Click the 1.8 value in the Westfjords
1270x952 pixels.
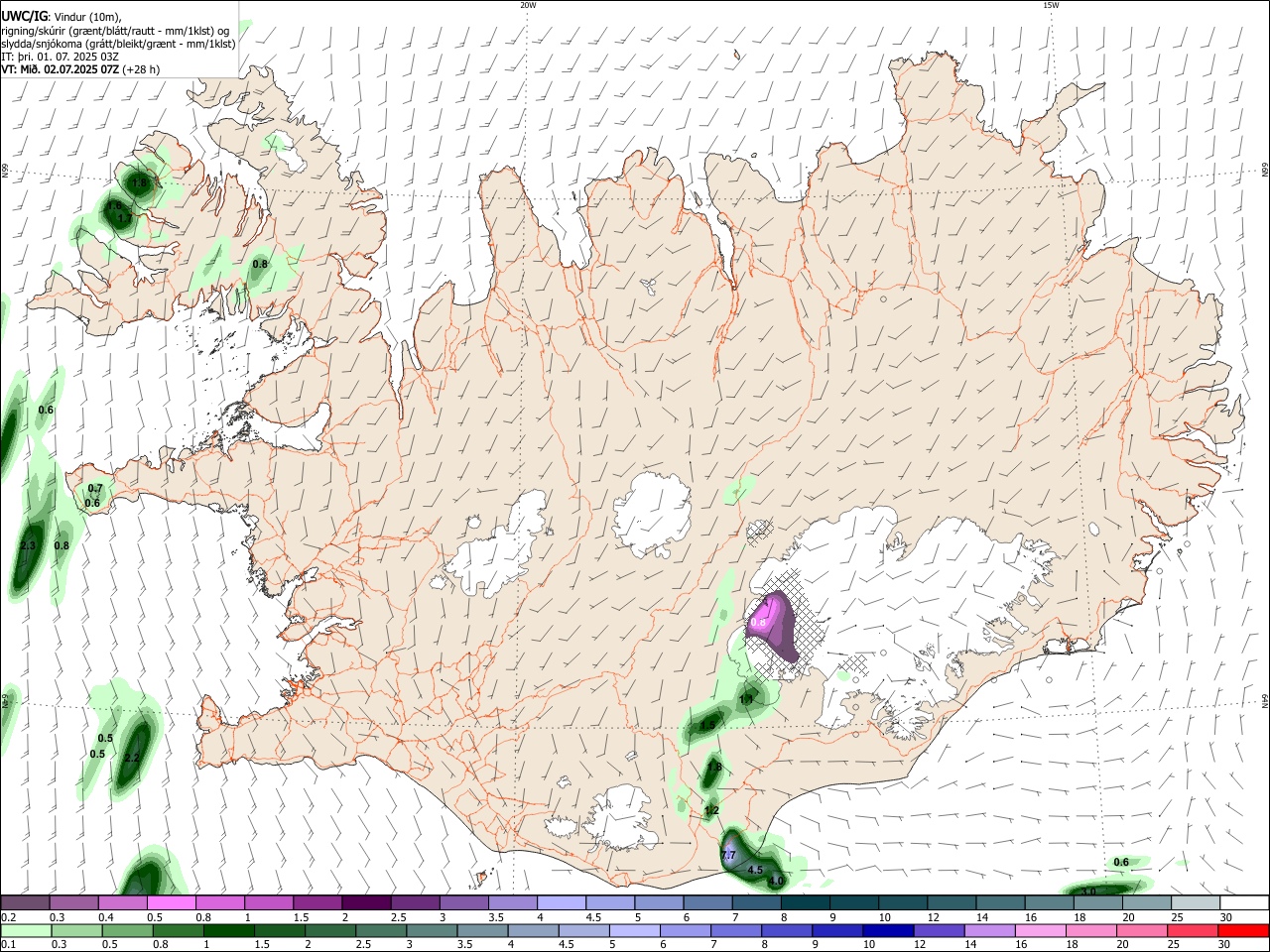click(140, 182)
